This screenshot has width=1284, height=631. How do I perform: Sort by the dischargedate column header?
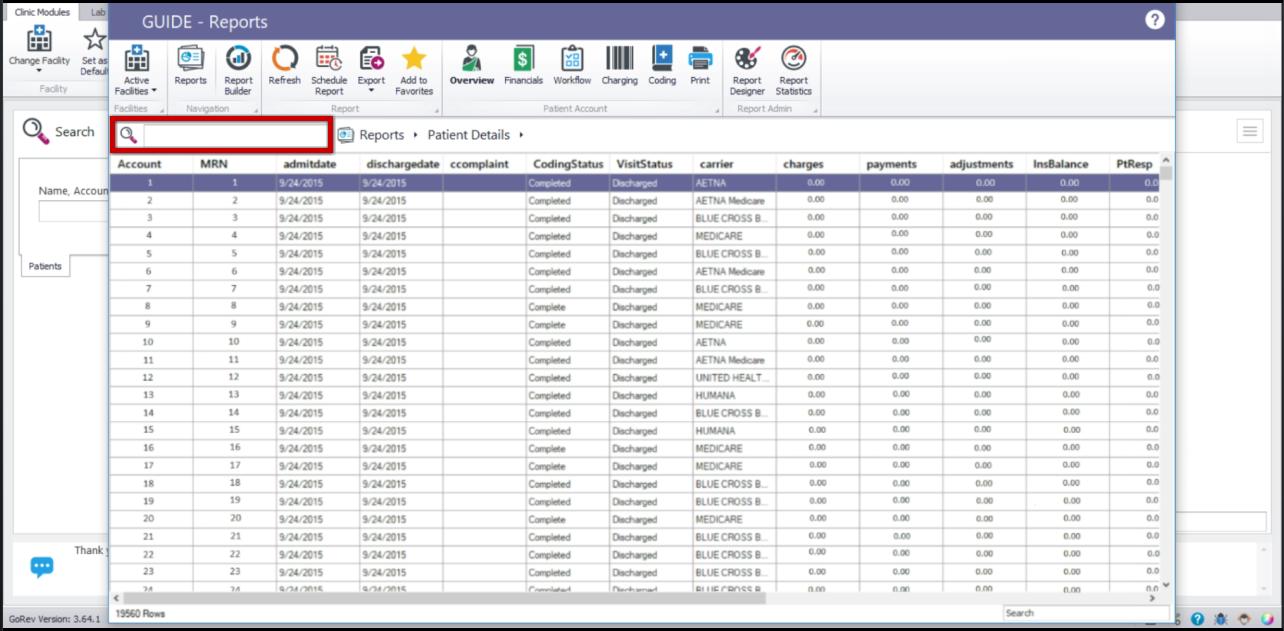pos(402,164)
